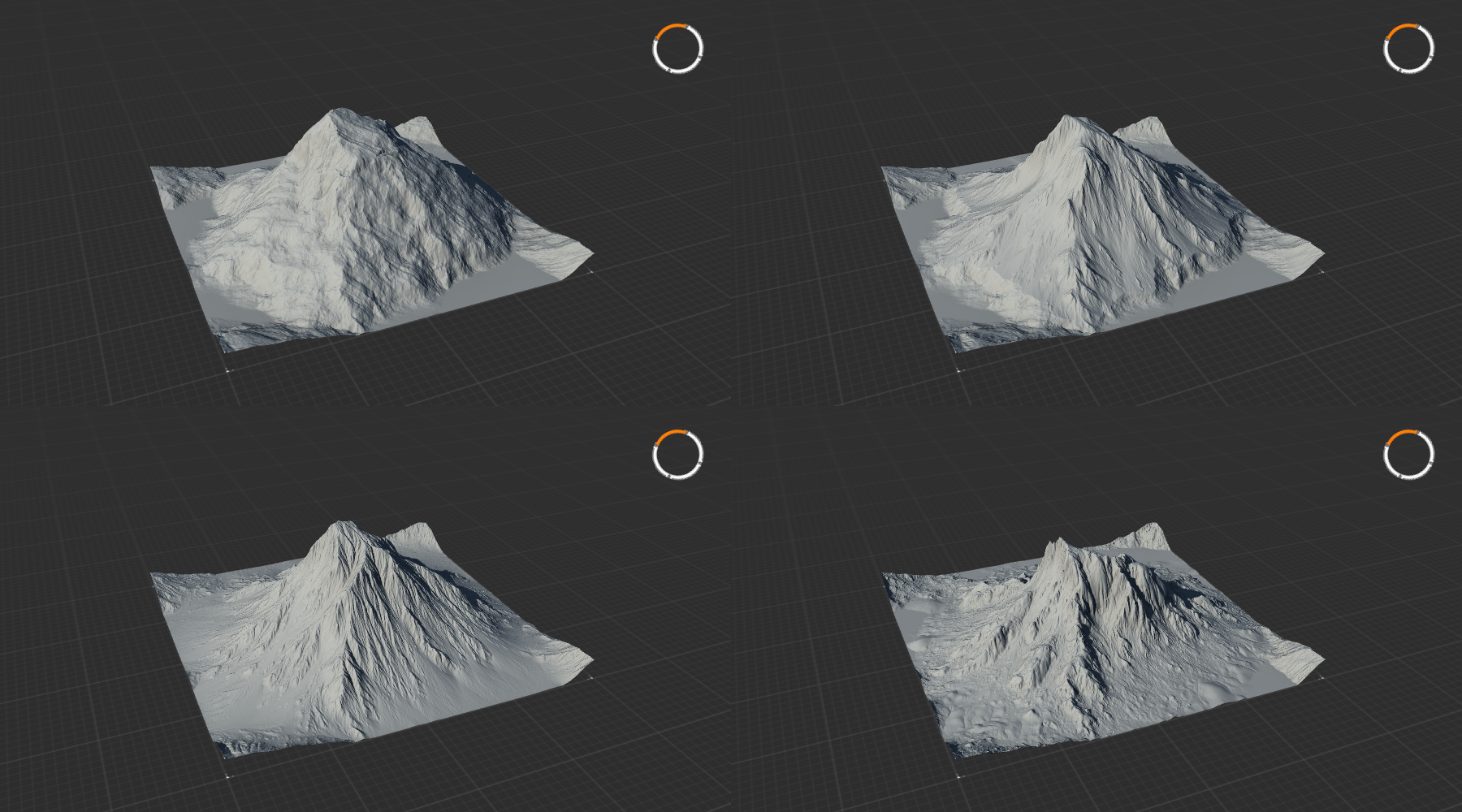Click the orbit ring in the top-left viewport
Image resolution: width=1462 pixels, height=812 pixels.
coord(677,49)
